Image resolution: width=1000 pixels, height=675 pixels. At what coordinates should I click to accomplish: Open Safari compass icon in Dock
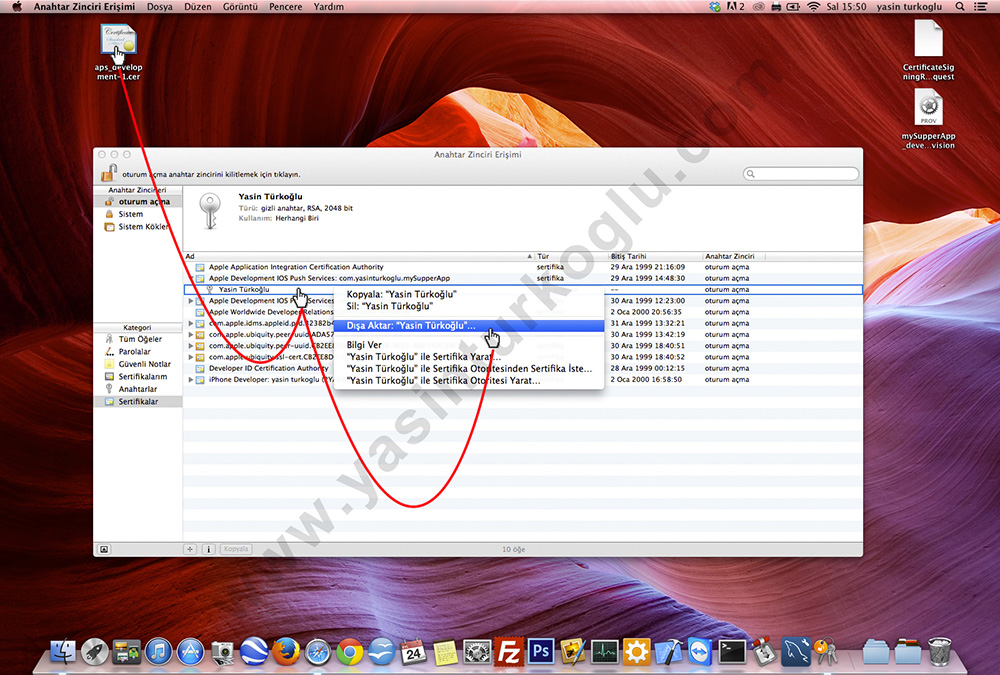point(318,651)
